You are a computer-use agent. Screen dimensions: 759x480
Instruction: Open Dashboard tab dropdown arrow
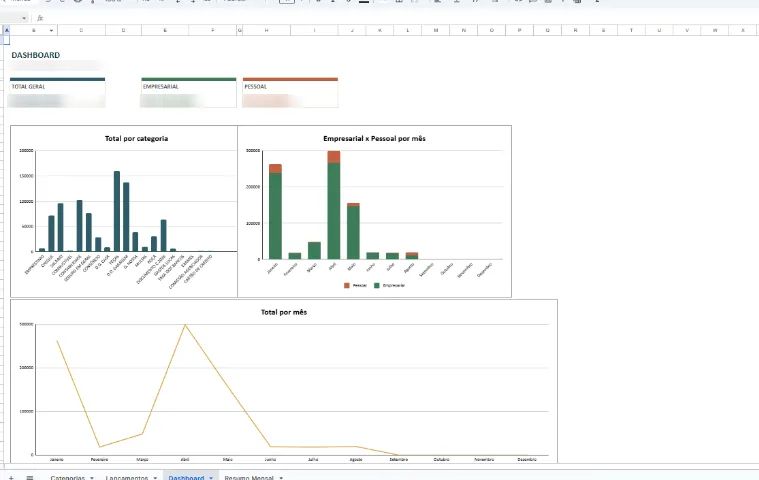(x=211, y=478)
